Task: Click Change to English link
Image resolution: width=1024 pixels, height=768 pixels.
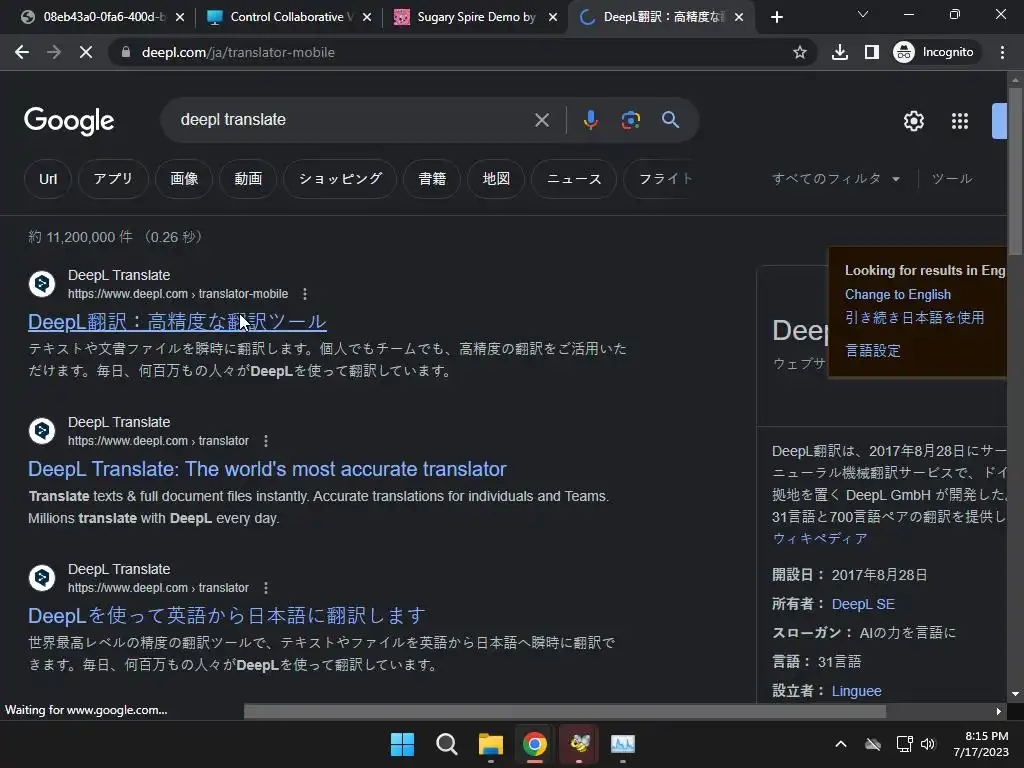Action: [x=897, y=295]
